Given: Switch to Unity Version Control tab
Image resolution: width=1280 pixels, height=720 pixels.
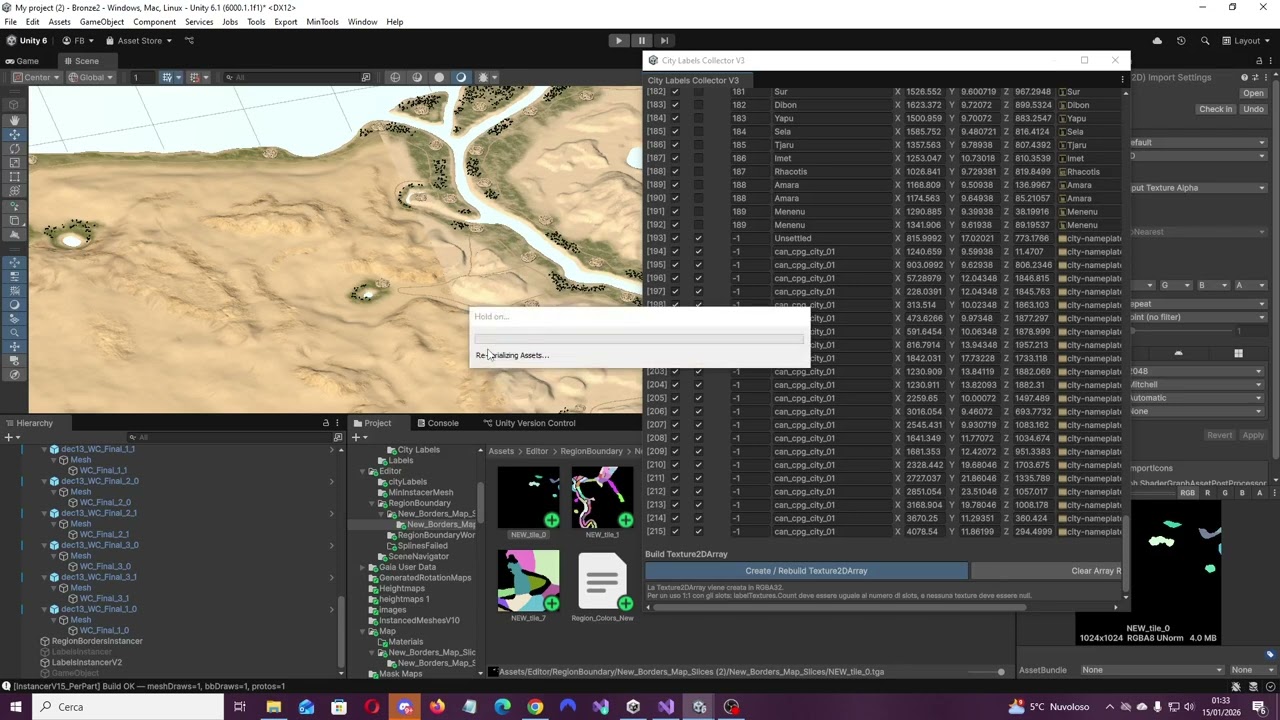Looking at the screenshot, I should click(x=529, y=423).
